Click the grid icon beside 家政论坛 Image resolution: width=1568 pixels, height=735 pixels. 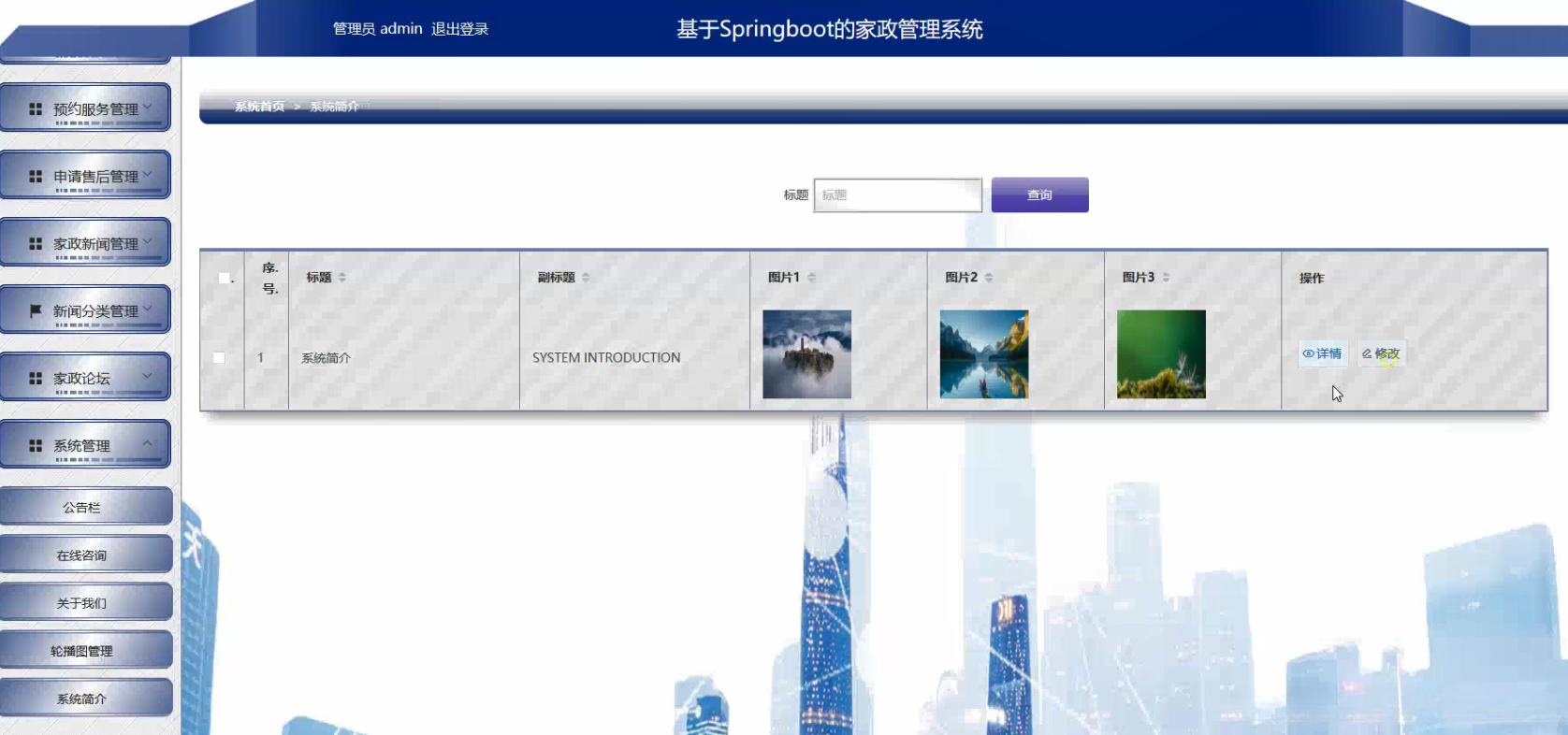tap(36, 379)
